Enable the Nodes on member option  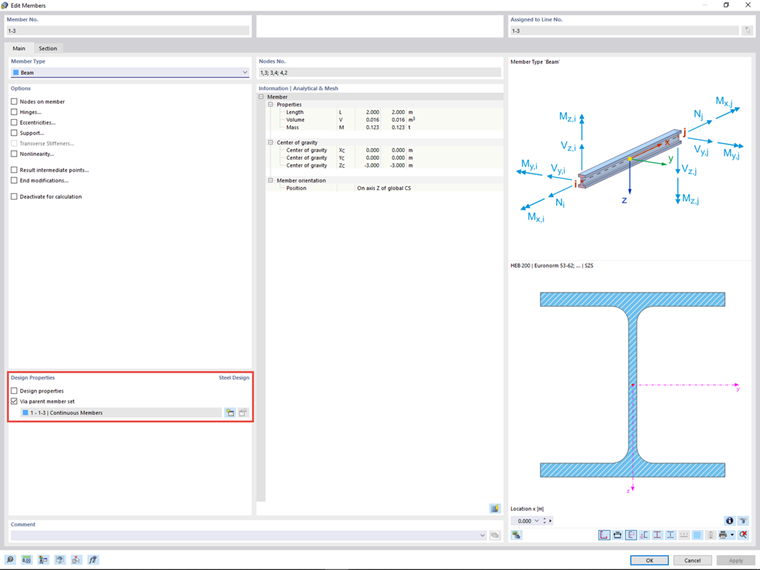[x=14, y=101]
